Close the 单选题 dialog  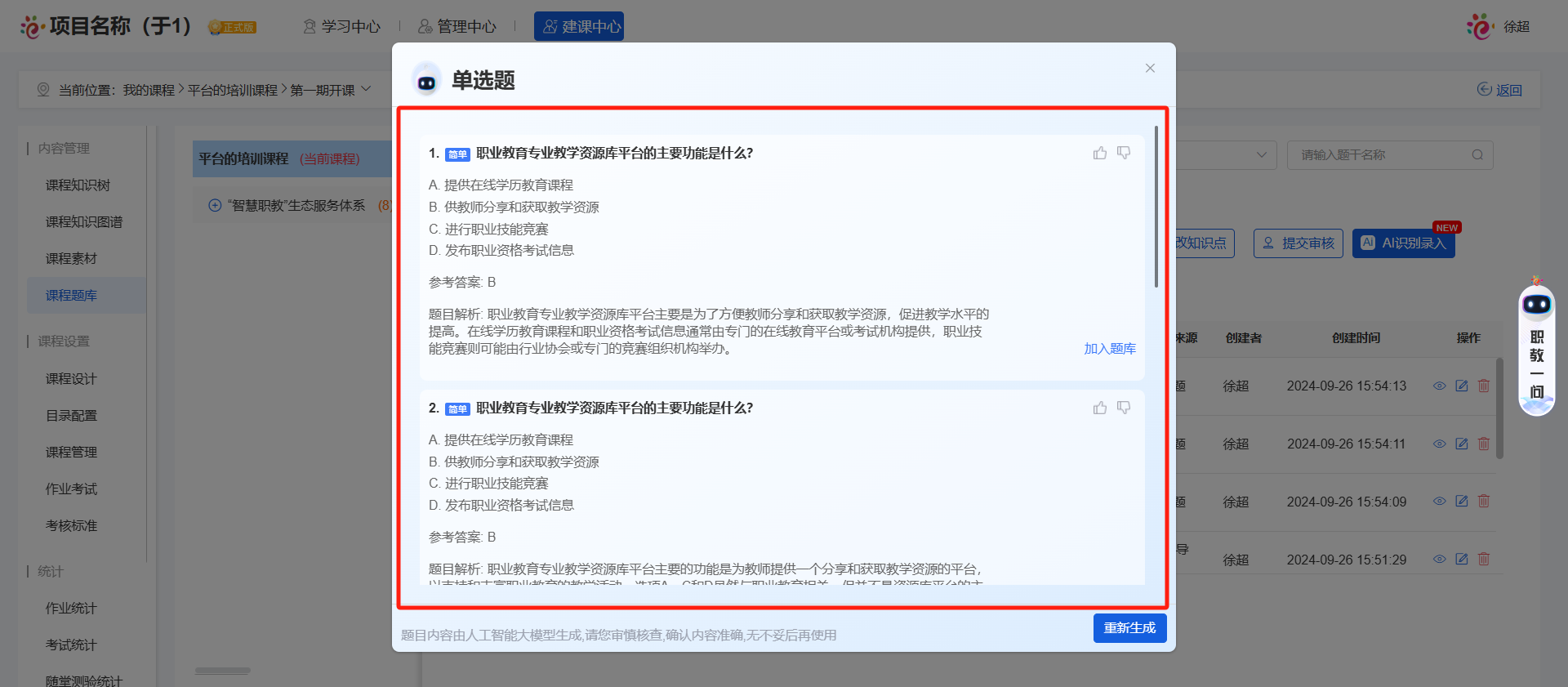coord(1150,69)
